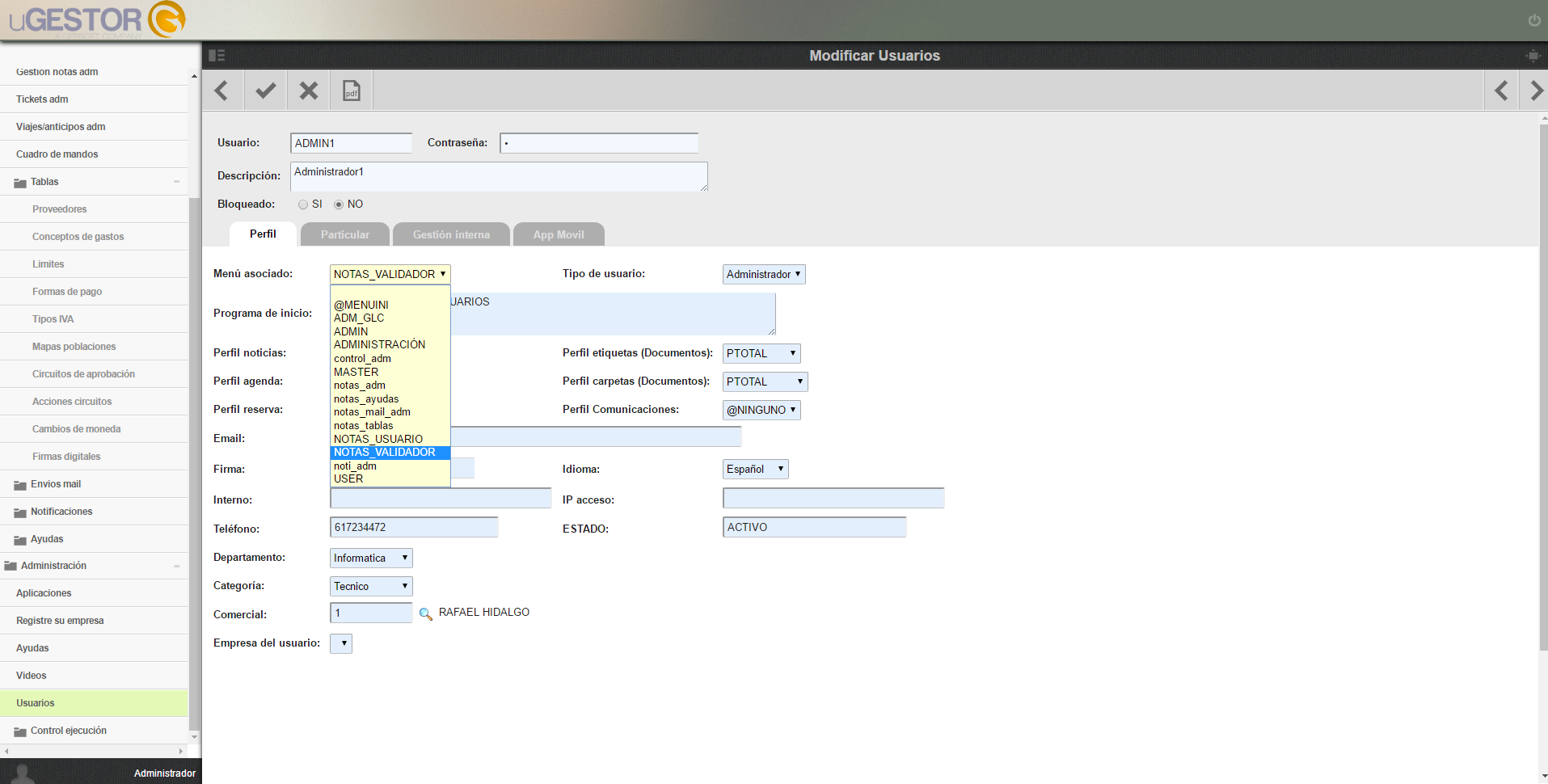Viewport: 1548px width, 784px height.
Task: Switch to the Perfil tab
Action: pyautogui.click(x=263, y=234)
